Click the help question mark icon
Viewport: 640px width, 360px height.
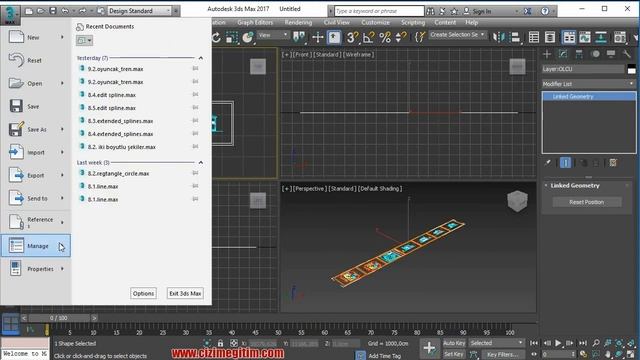(545, 11)
